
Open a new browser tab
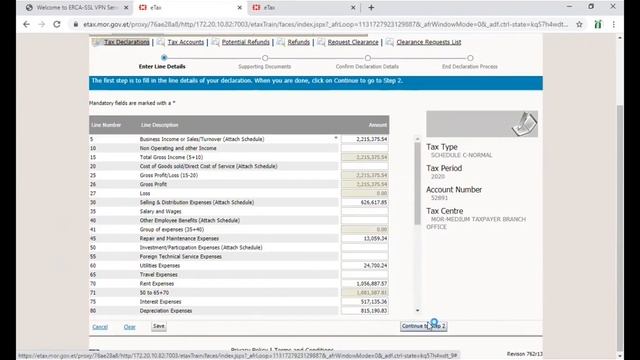pyautogui.click(x=371, y=7)
